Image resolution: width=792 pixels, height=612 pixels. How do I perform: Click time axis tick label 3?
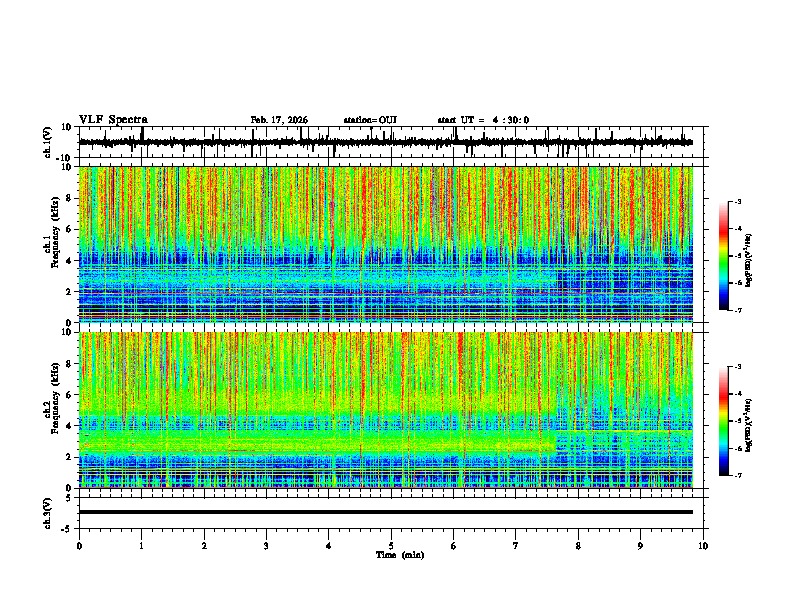pos(266,546)
